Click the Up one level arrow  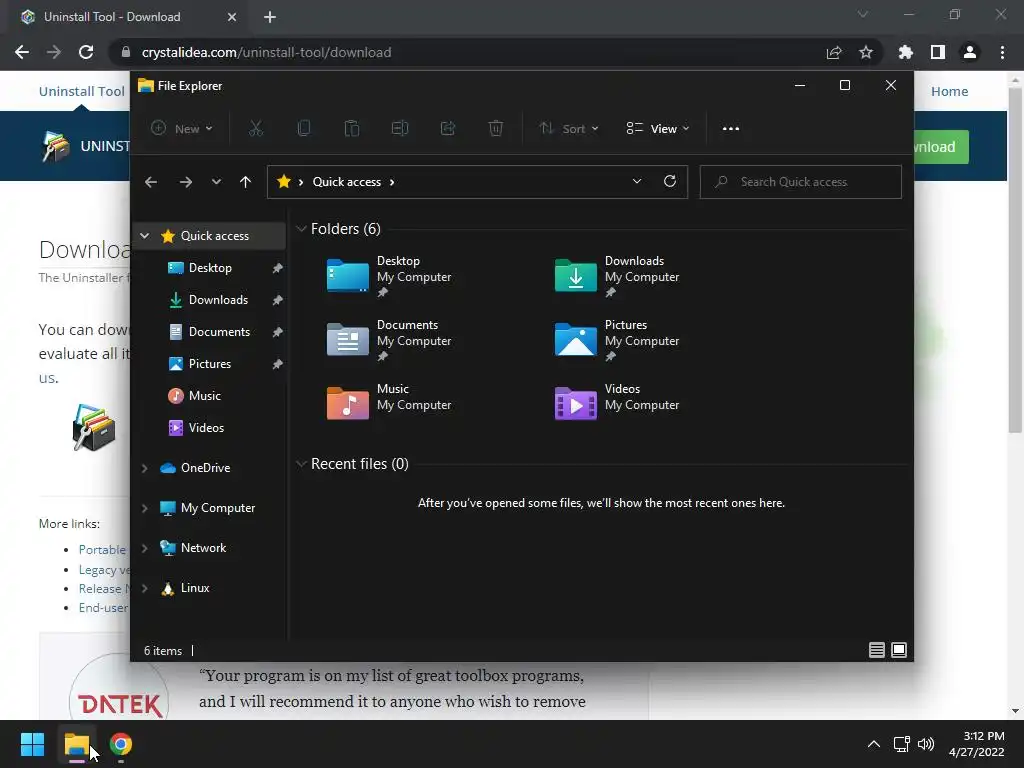(x=245, y=182)
